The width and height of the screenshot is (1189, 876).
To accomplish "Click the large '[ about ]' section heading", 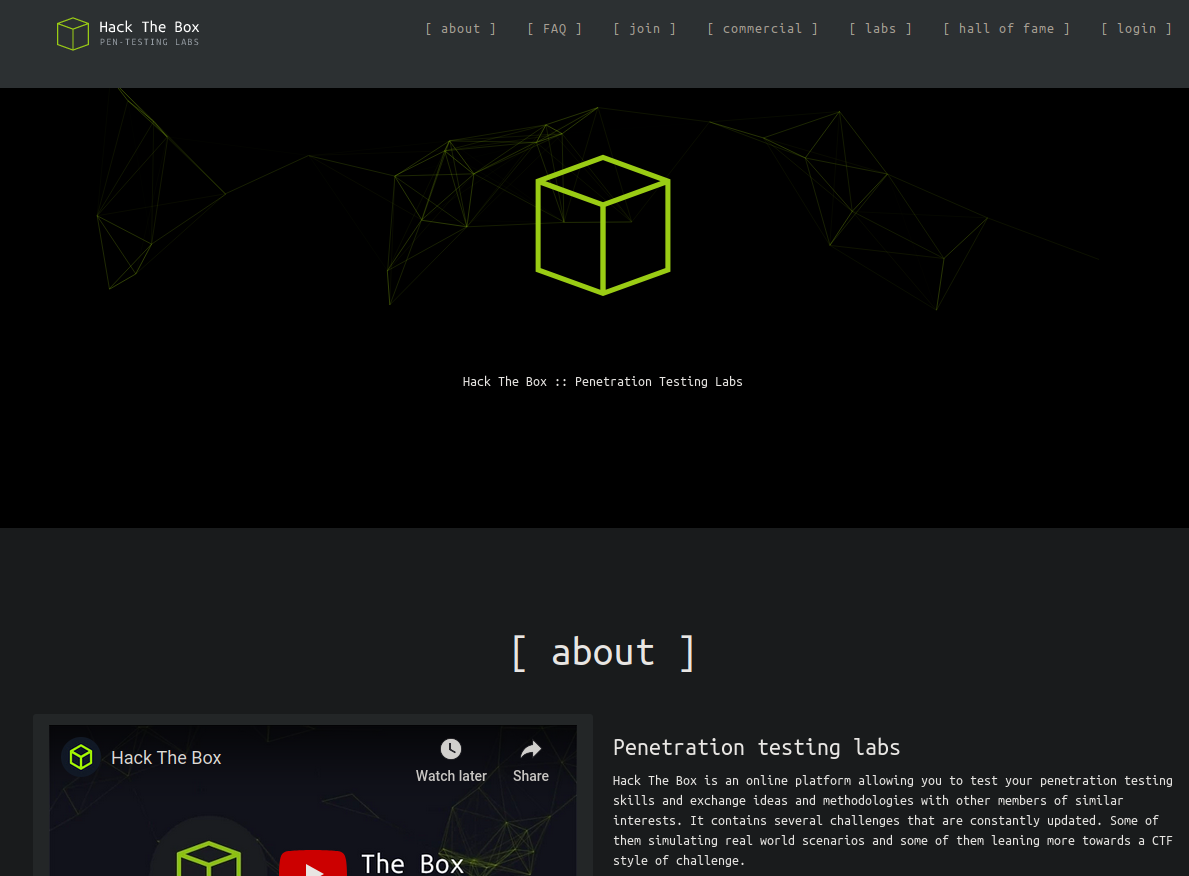I will coord(602,652).
